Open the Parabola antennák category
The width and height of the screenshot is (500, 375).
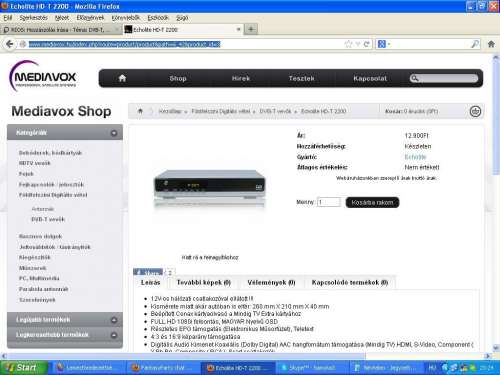[x=43, y=289]
